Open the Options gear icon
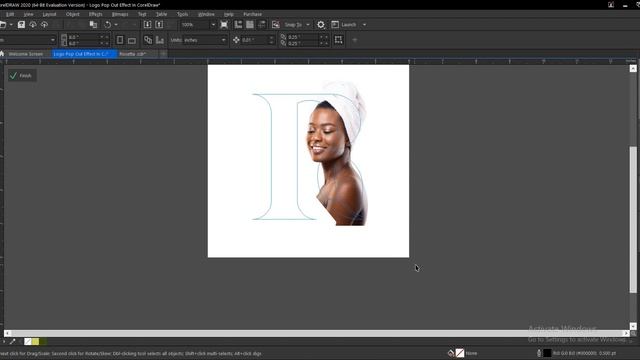This screenshot has height=360, width=640. pyautogui.click(x=321, y=25)
